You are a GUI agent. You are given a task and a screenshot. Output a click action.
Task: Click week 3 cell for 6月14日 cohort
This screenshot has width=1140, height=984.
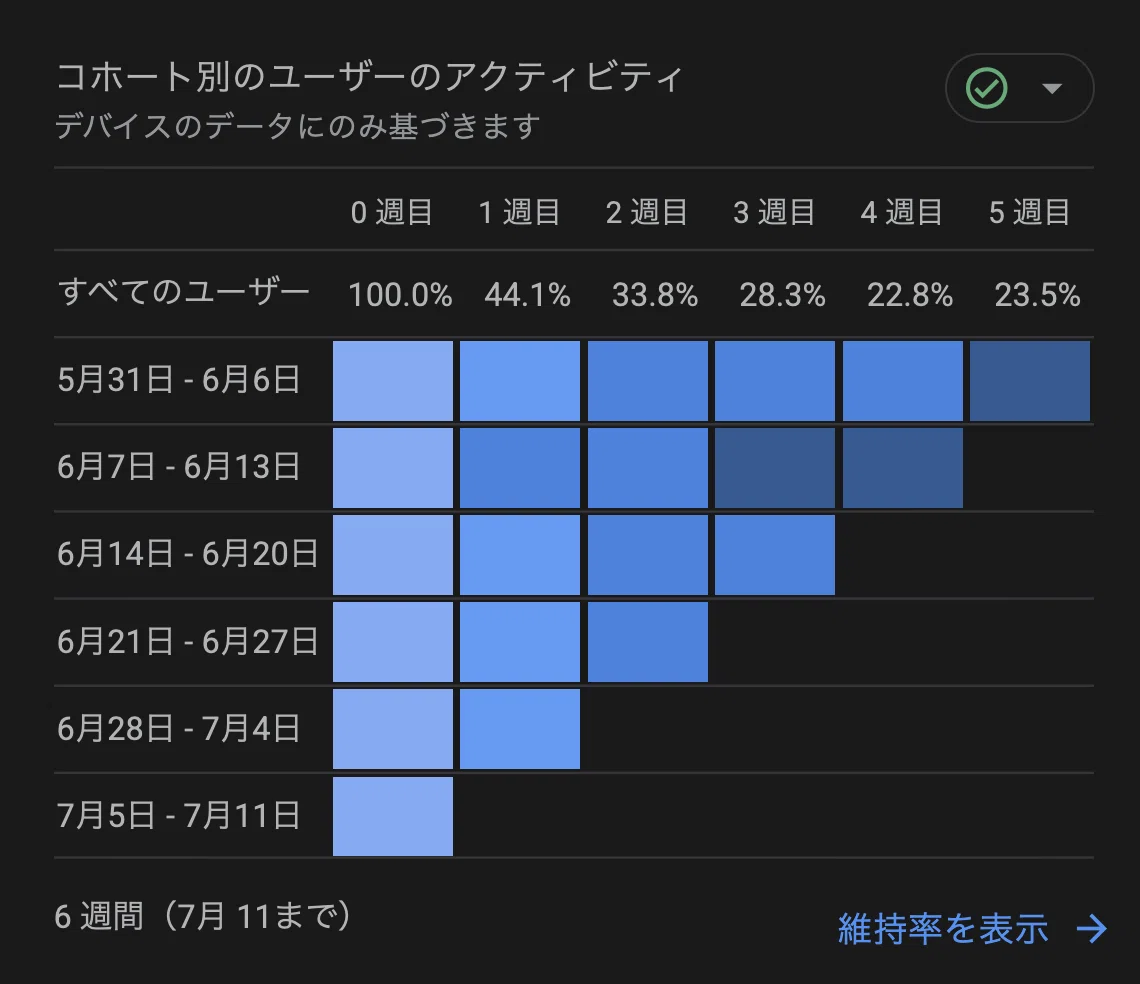coord(775,555)
